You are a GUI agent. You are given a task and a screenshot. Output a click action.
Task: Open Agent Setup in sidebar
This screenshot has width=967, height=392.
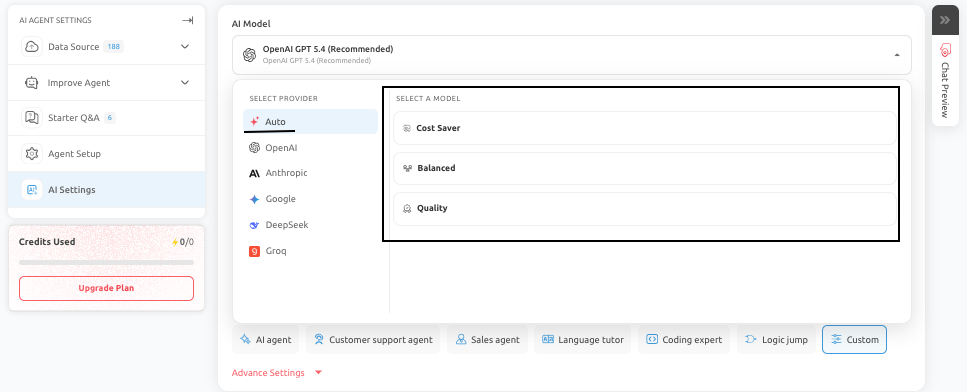point(106,153)
